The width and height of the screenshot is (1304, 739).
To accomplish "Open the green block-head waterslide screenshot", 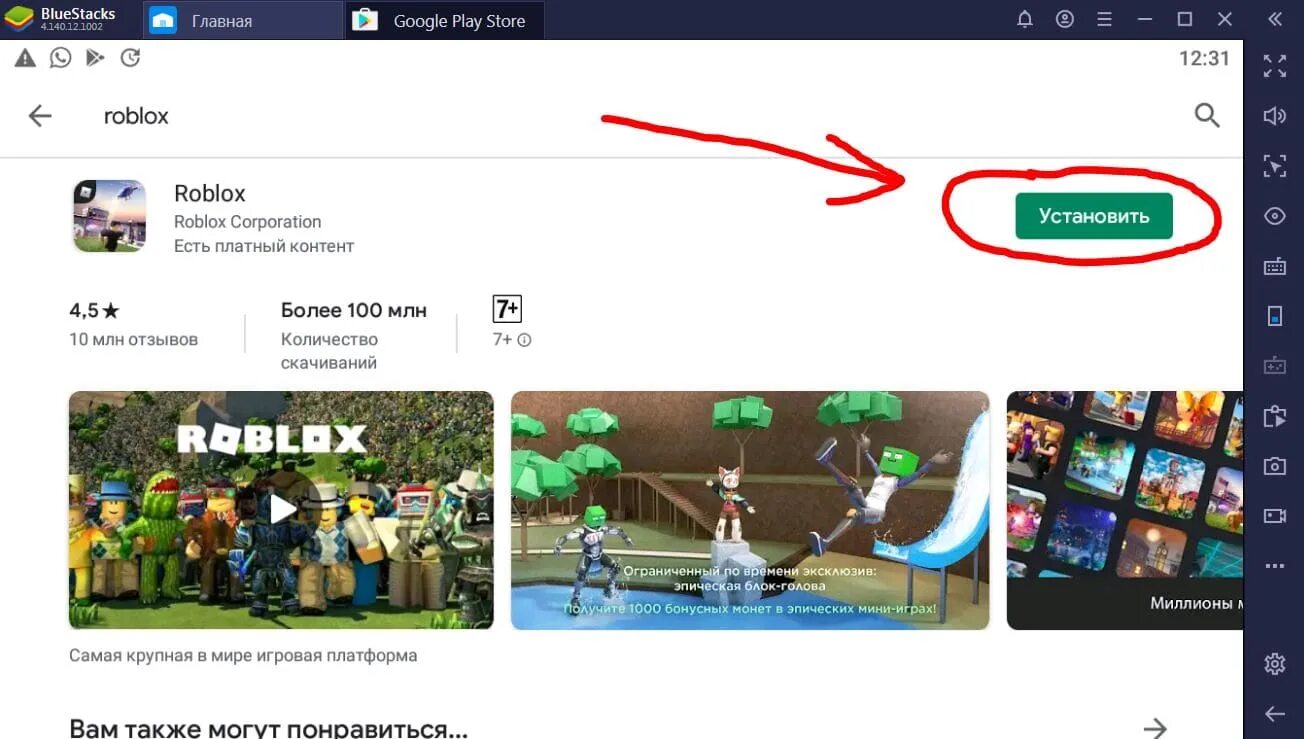I will pyautogui.click(x=750, y=510).
